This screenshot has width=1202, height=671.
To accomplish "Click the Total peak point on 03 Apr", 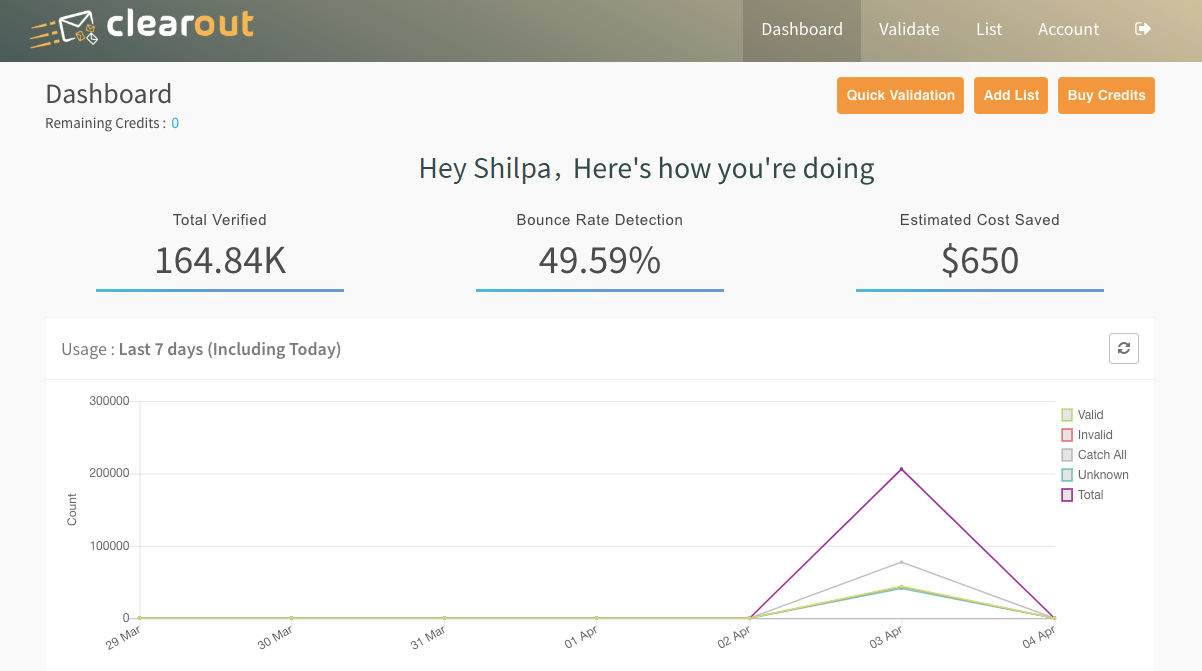I will point(902,469).
